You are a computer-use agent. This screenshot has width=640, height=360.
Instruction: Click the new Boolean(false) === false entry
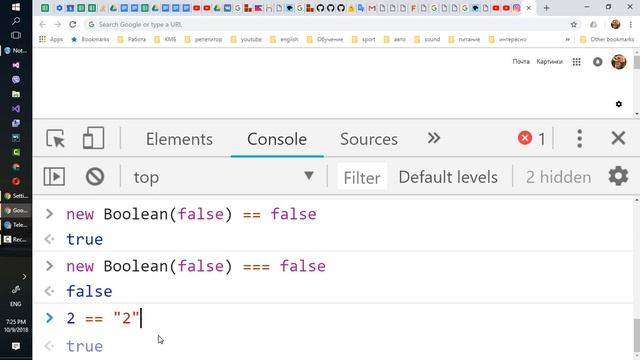196,267
